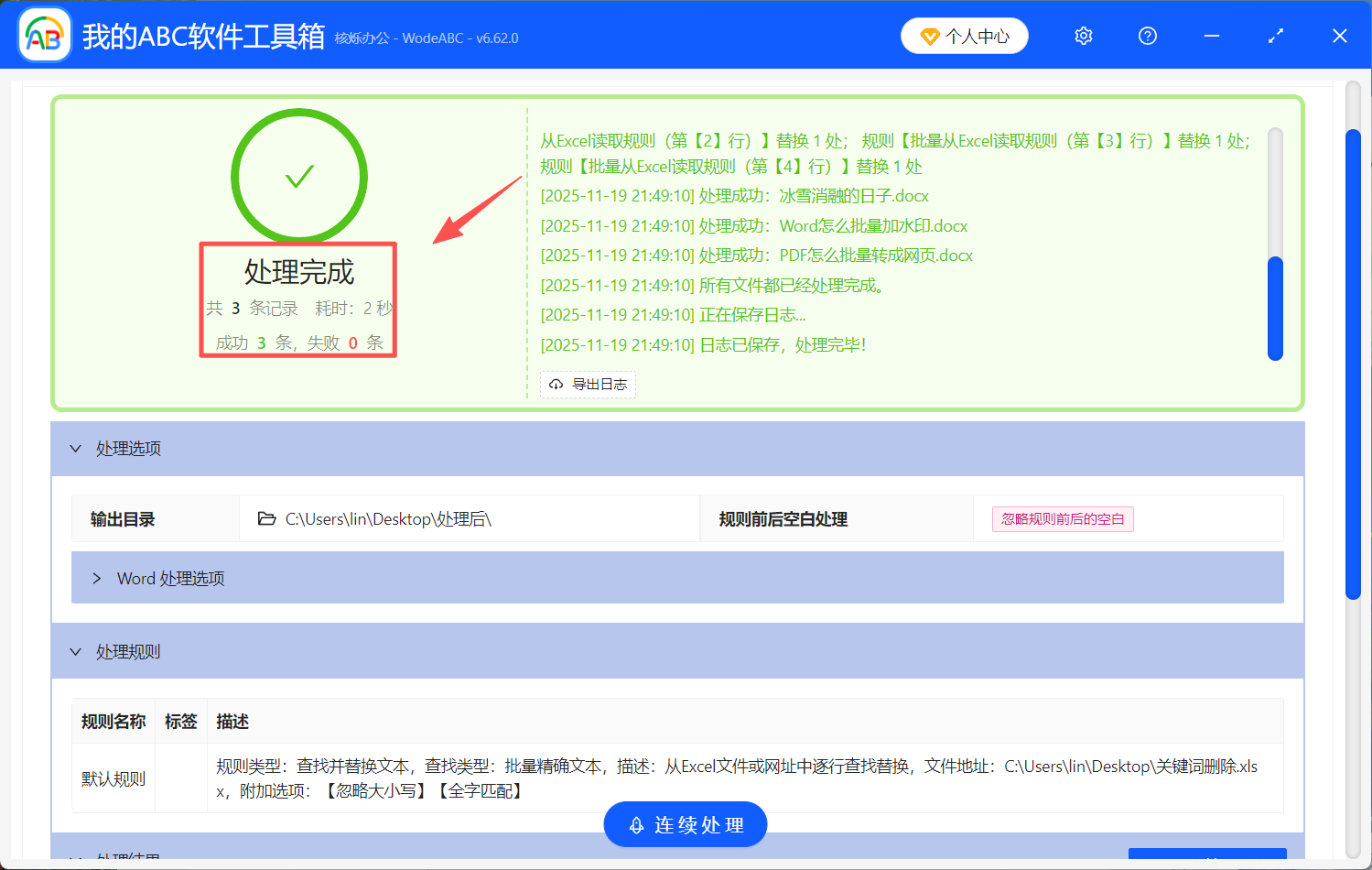Image resolution: width=1372 pixels, height=870 pixels.
Task: Click the 连续处理 button to continue processing
Action: [x=685, y=823]
